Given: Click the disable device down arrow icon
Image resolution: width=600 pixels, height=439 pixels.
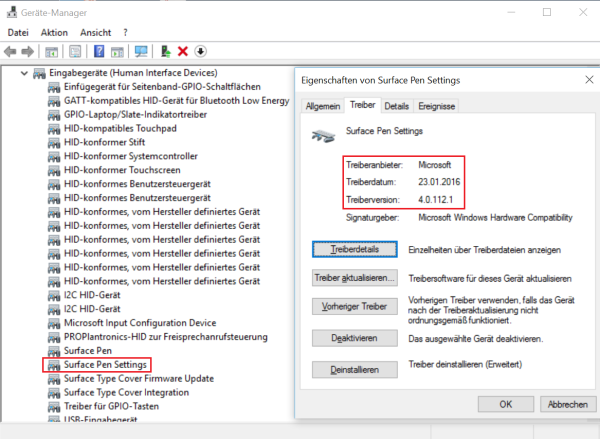Looking at the screenshot, I should [x=201, y=51].
